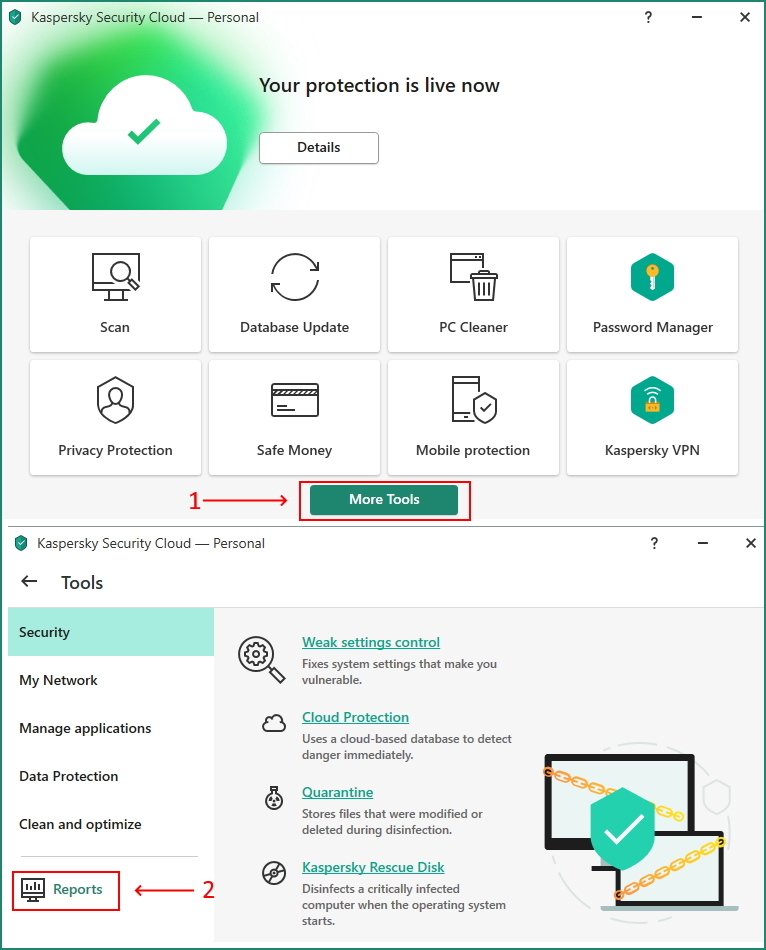The height and width of the screenshot is (950, 766).
Task: Click the Cloud Protection cloud icon
Action: [274, 723]
